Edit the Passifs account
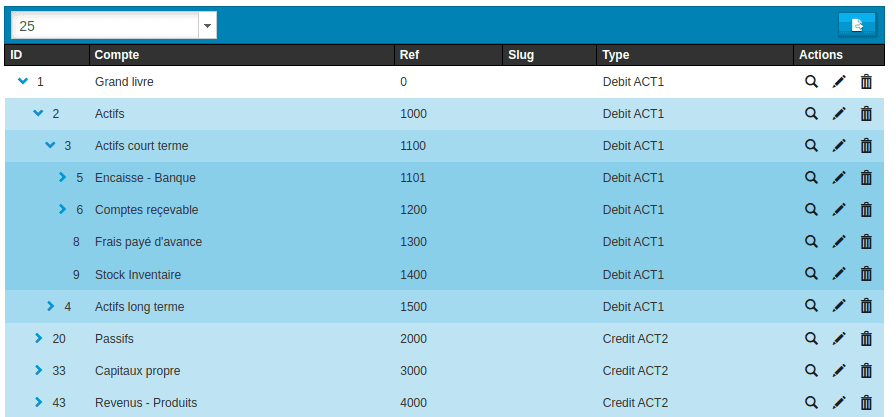896x417 pixels. 839,339
